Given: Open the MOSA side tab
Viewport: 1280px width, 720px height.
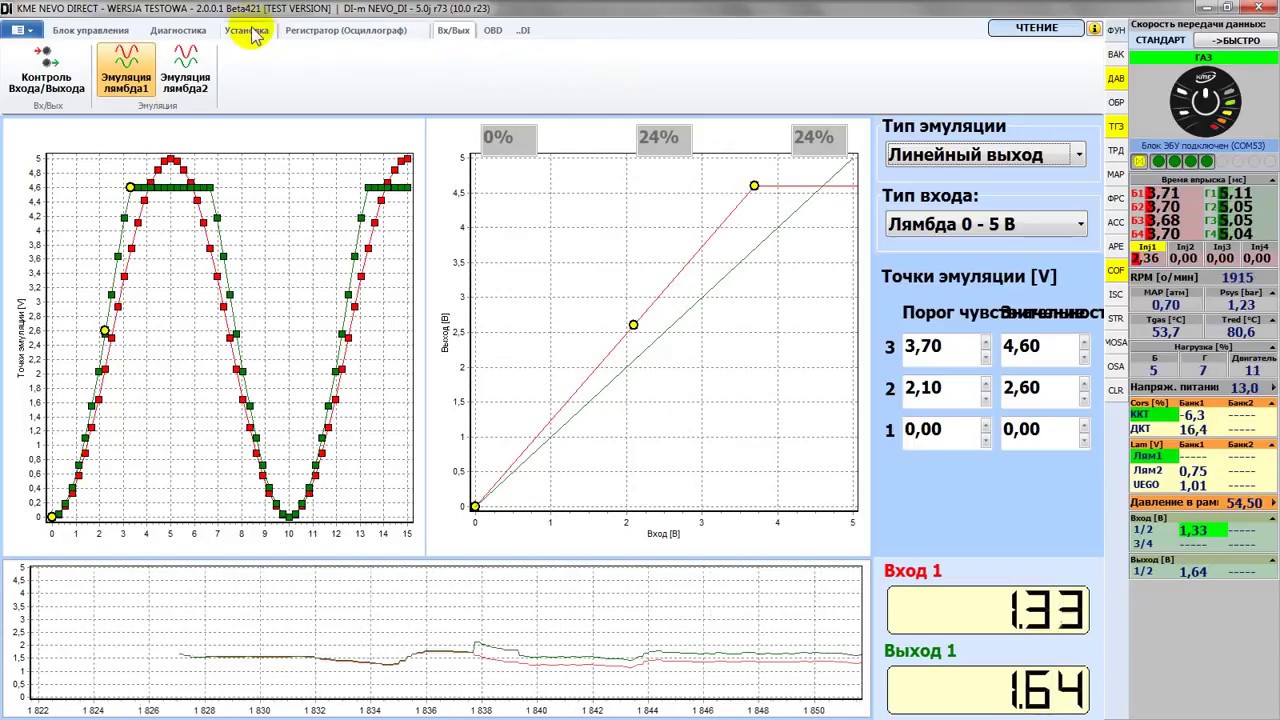Looking at the screenshot, I should click(x=1116, y=342).
